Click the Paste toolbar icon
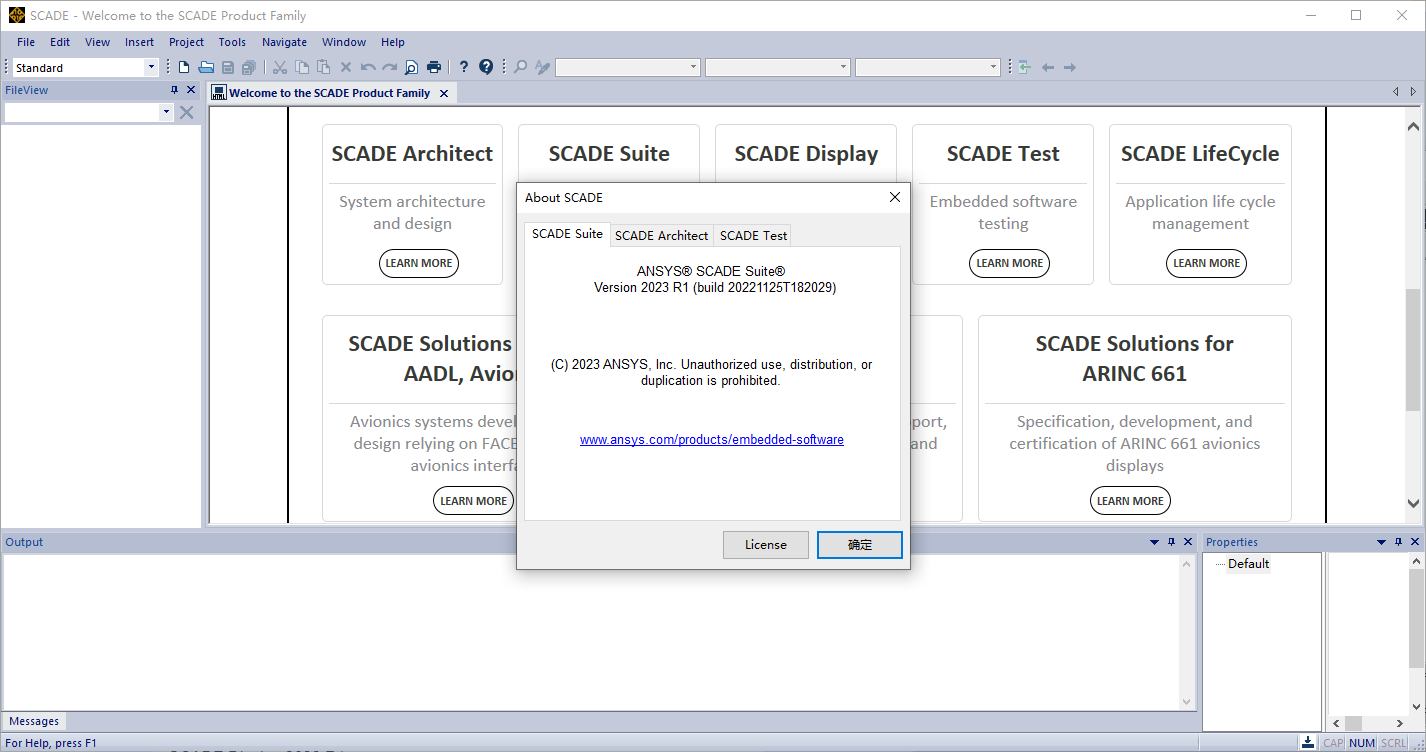Screen dimensions: 1426x752 pos(323,67)
